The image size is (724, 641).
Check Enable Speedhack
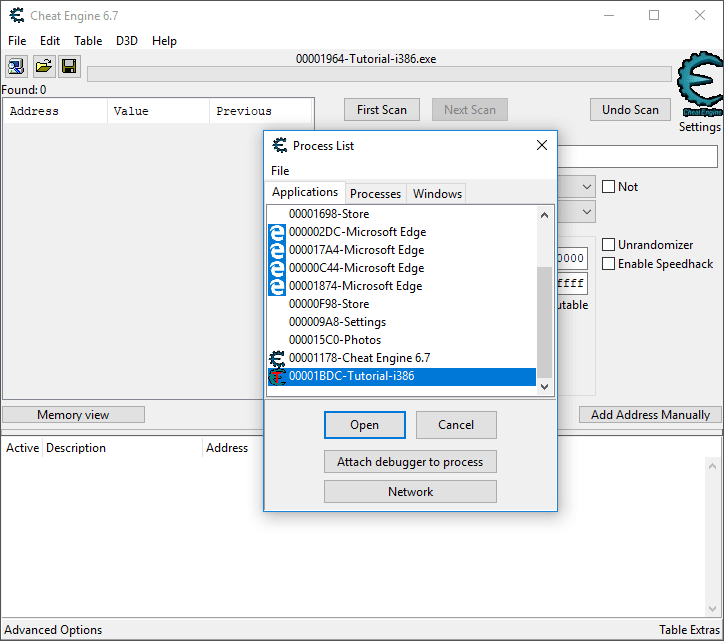click(x=608, y=264)
